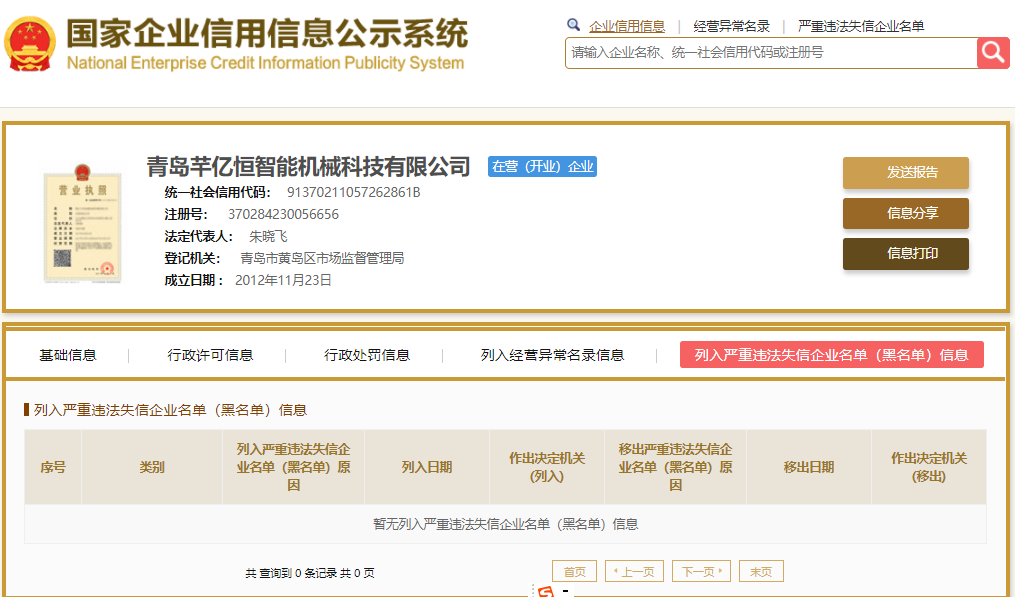Click legal representative name 朱晓飞
This screenshot has width=1015, height=597.
point(268,236)
